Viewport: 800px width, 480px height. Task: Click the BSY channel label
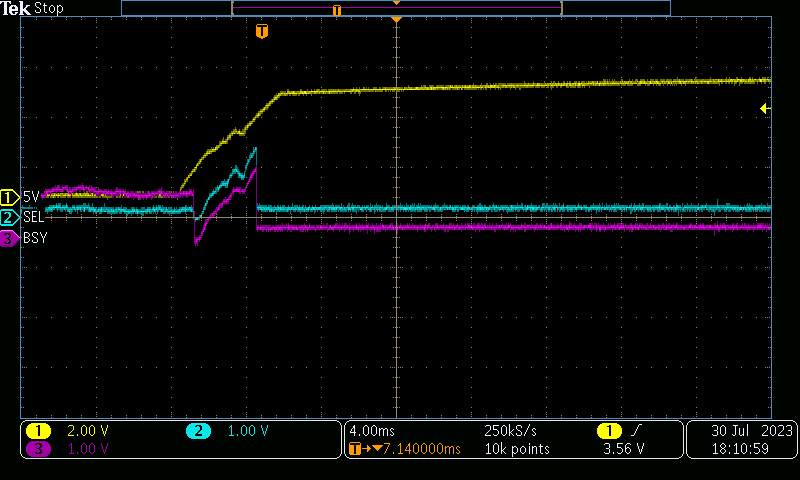(35, 238)
